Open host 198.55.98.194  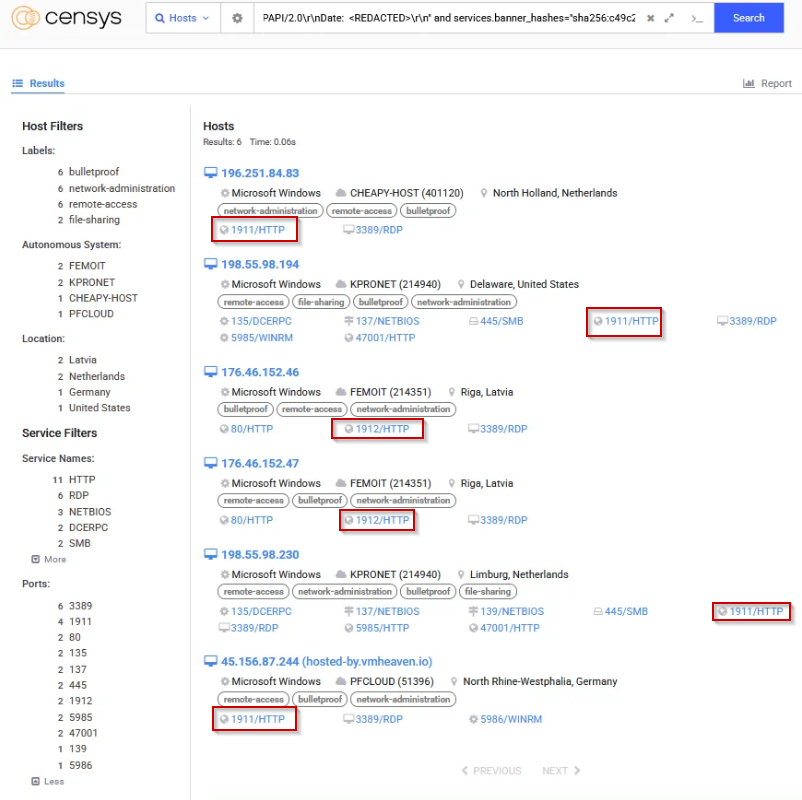(260, 264)
